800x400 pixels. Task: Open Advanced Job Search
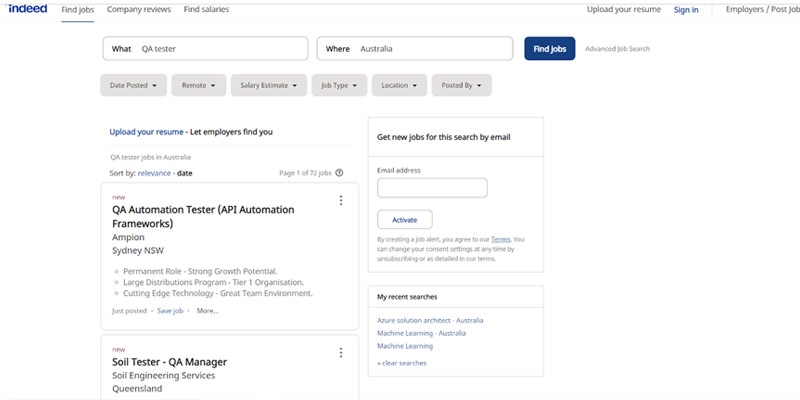coord(617,49)
